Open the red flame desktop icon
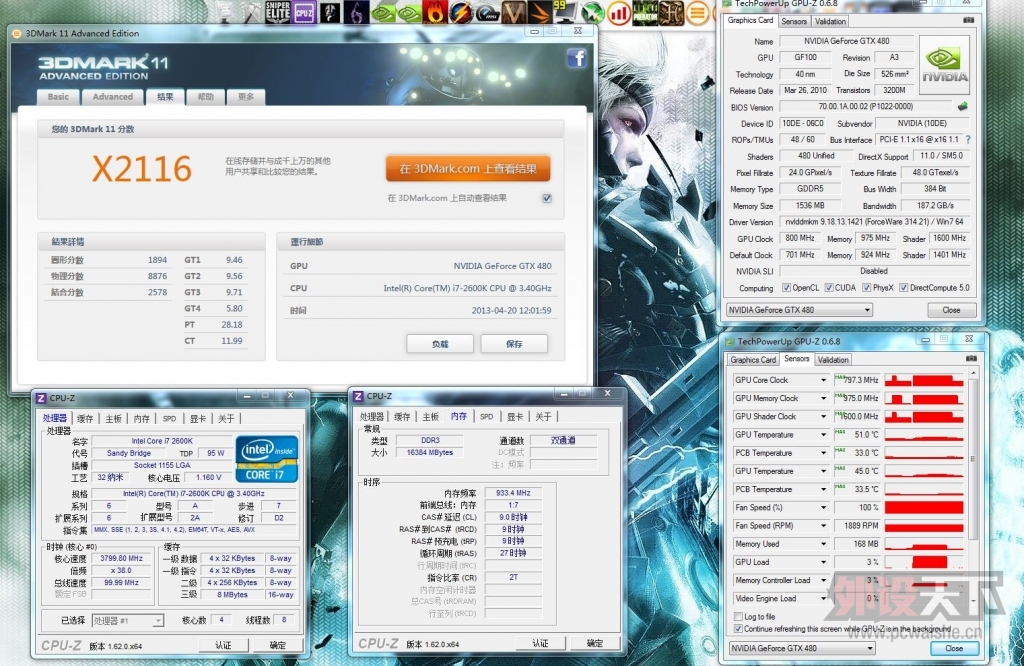Image resolution: width=1024 pixels, height=666 pixels. click(x=434, y=12)
